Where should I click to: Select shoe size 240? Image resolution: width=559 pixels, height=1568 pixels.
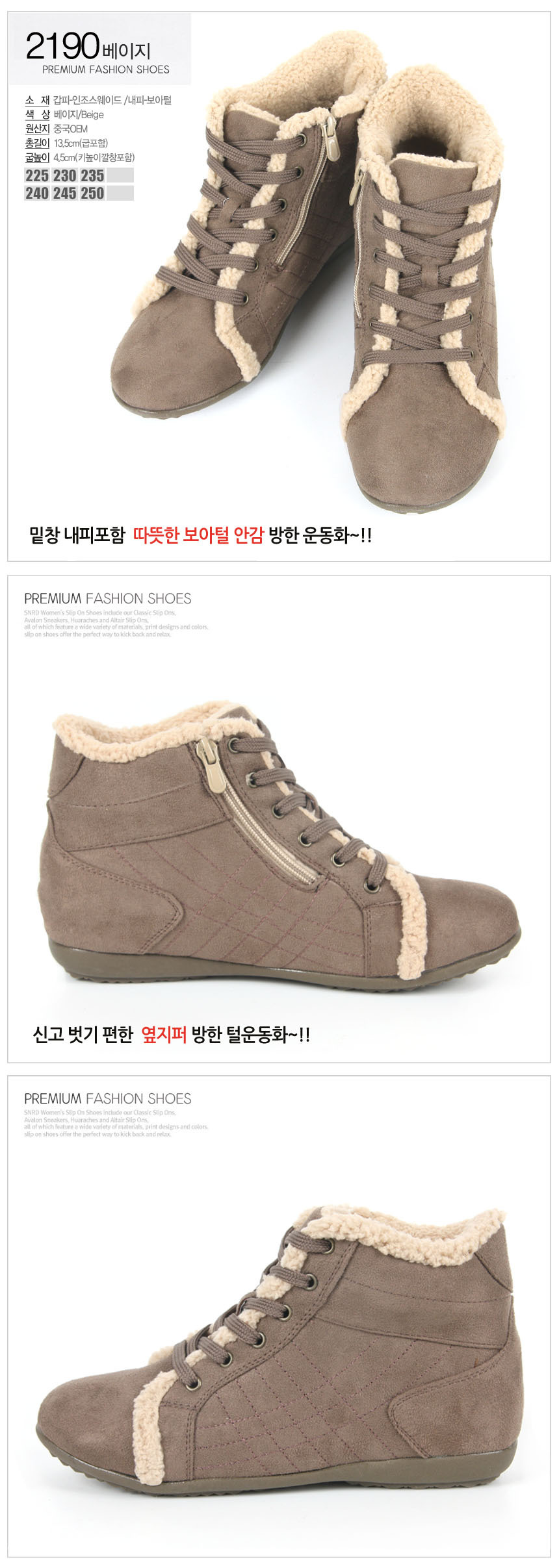point(37,193)
